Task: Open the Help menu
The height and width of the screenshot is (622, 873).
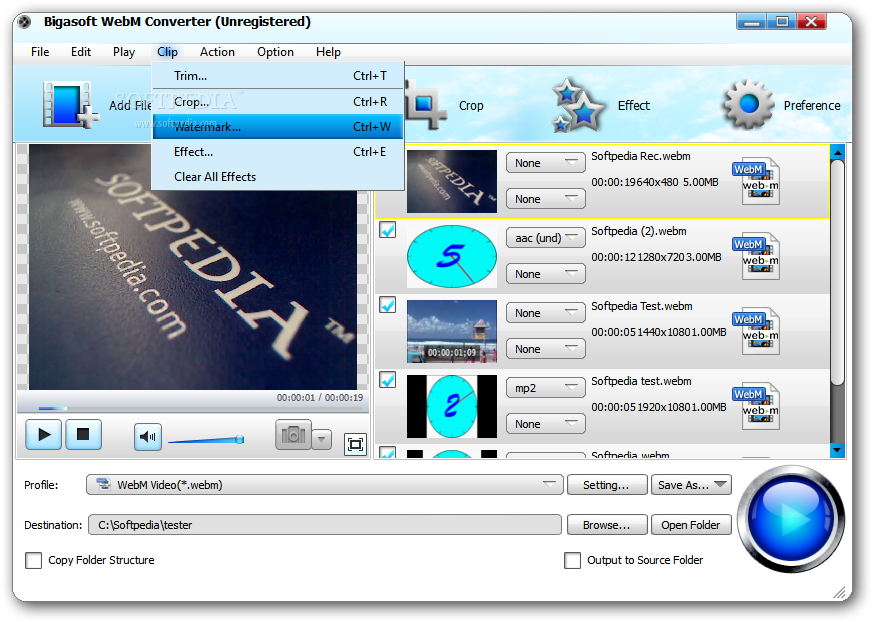Action: (328, 52)
